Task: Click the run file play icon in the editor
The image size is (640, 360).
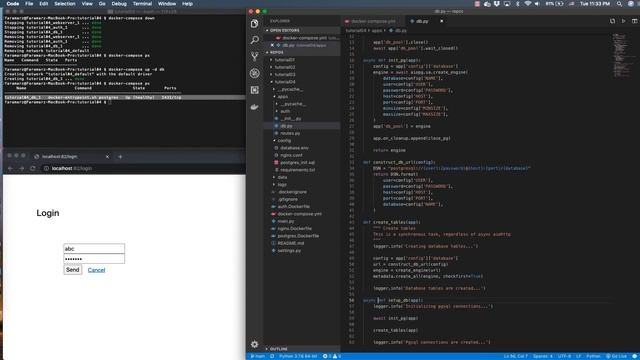Action: tap(623, 21)
